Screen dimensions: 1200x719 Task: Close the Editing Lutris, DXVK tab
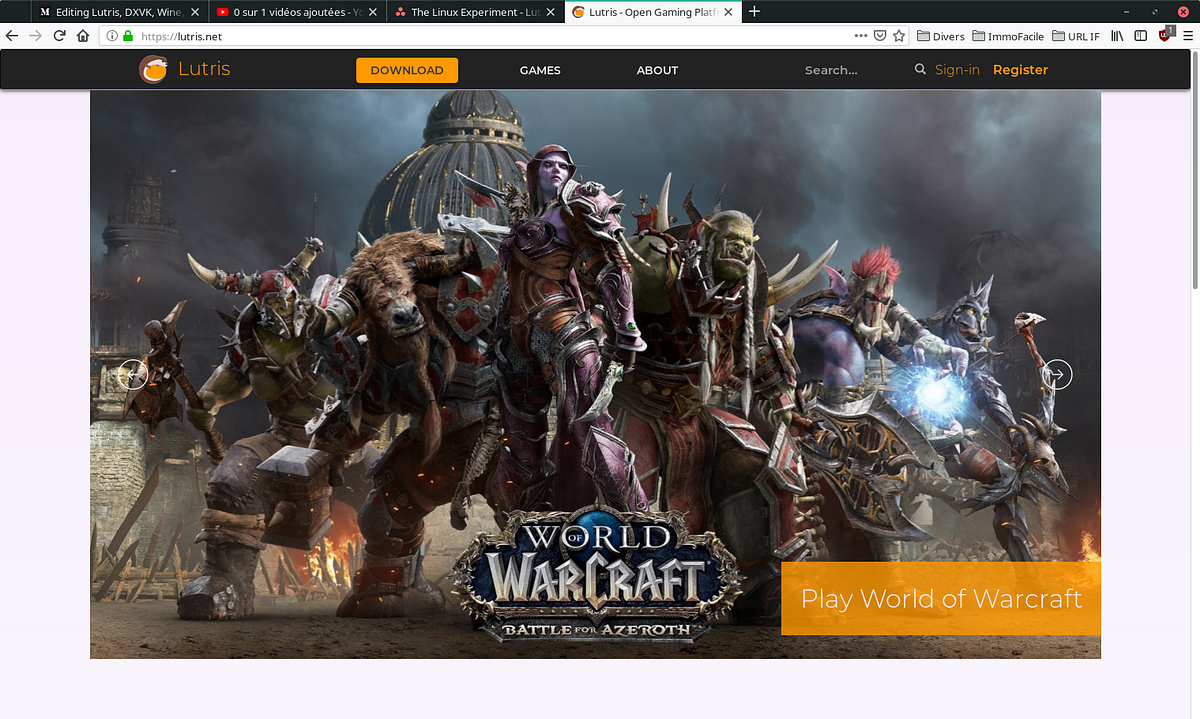[196, 12]
